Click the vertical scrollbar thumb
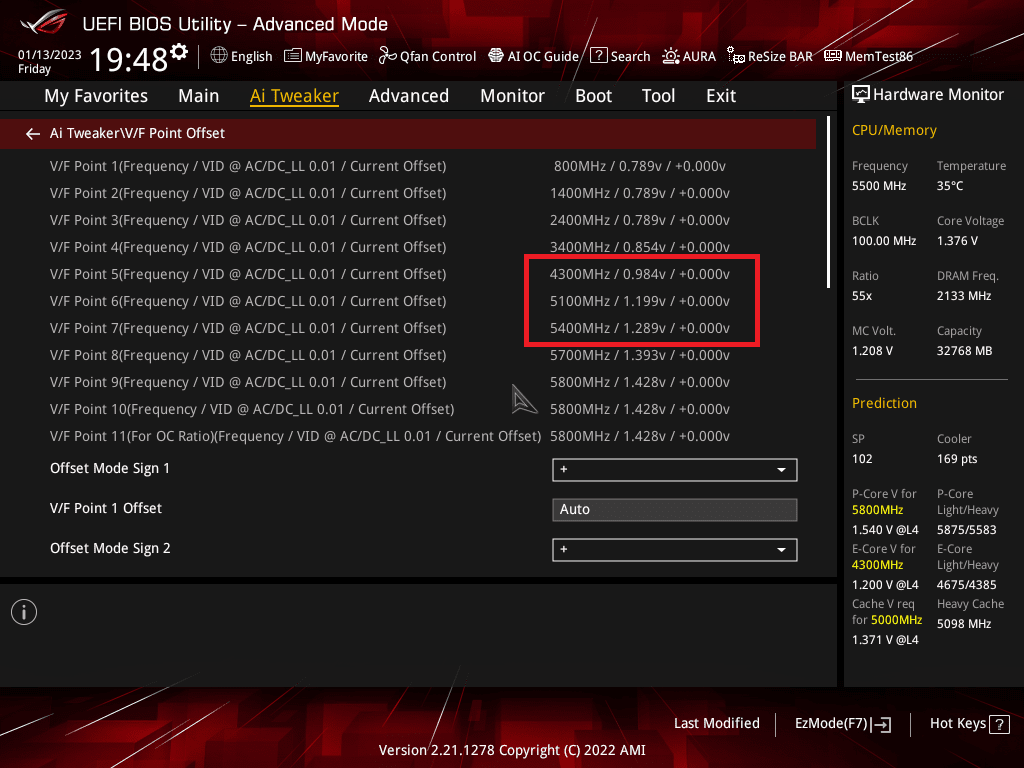The width and height of the screenshot is (1024, 768). 828,202
